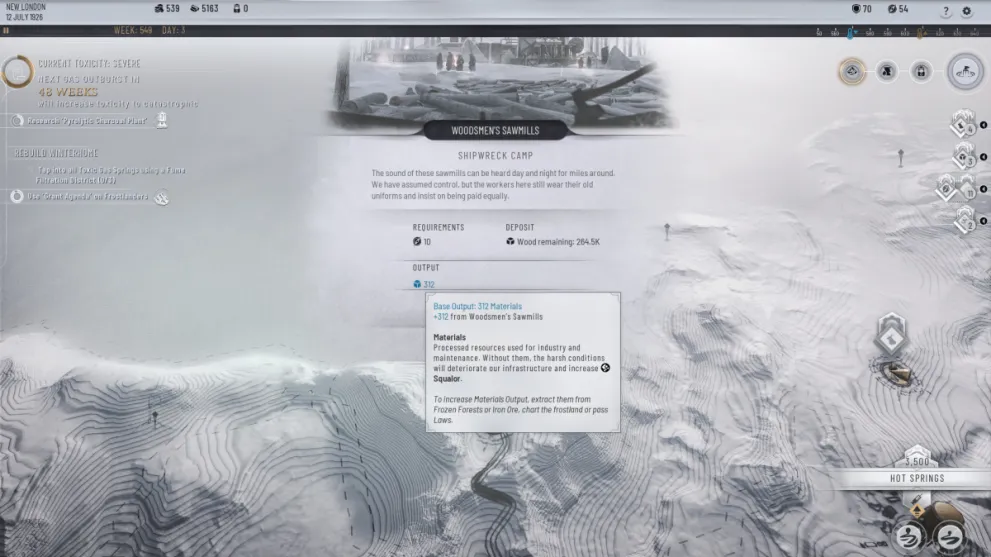Image resolution: width=991 pixels, height=557 pixels.
Task: Click the Hot Springs location label
Action: pyautogui.click(x=916, y=478)
